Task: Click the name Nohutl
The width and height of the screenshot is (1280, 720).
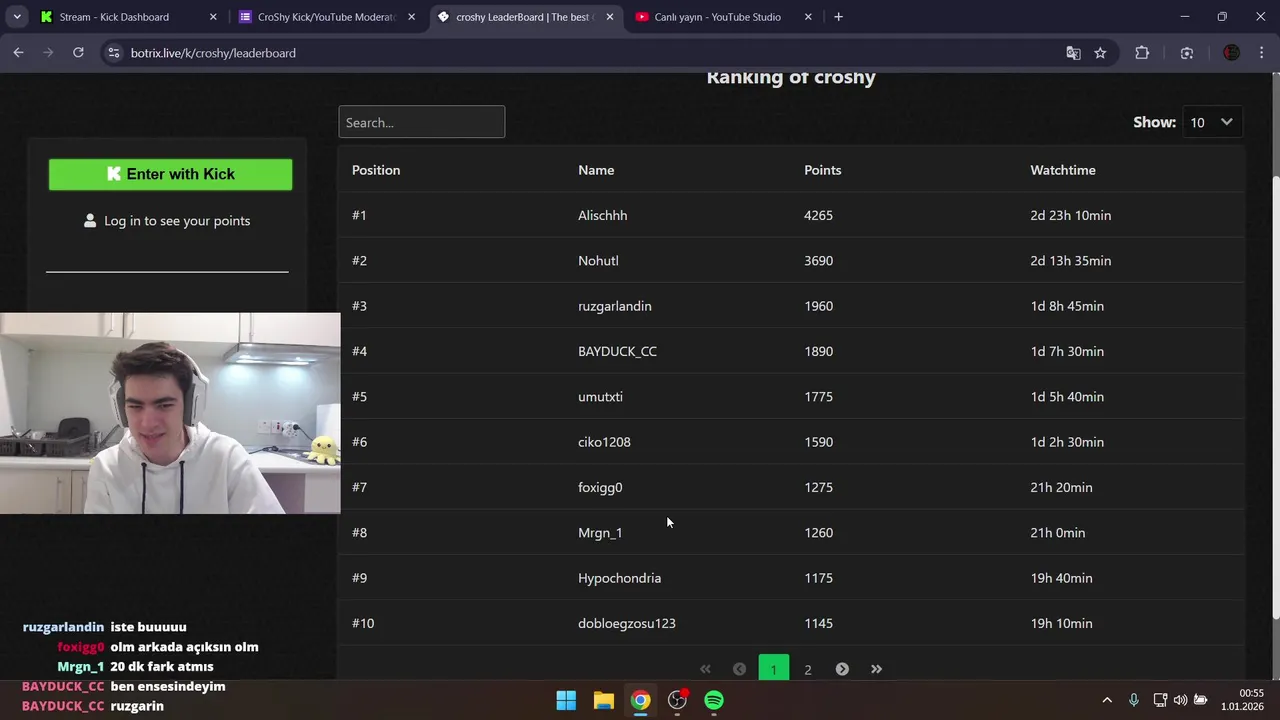Action: pyautogui.click(x=598, y=261)
